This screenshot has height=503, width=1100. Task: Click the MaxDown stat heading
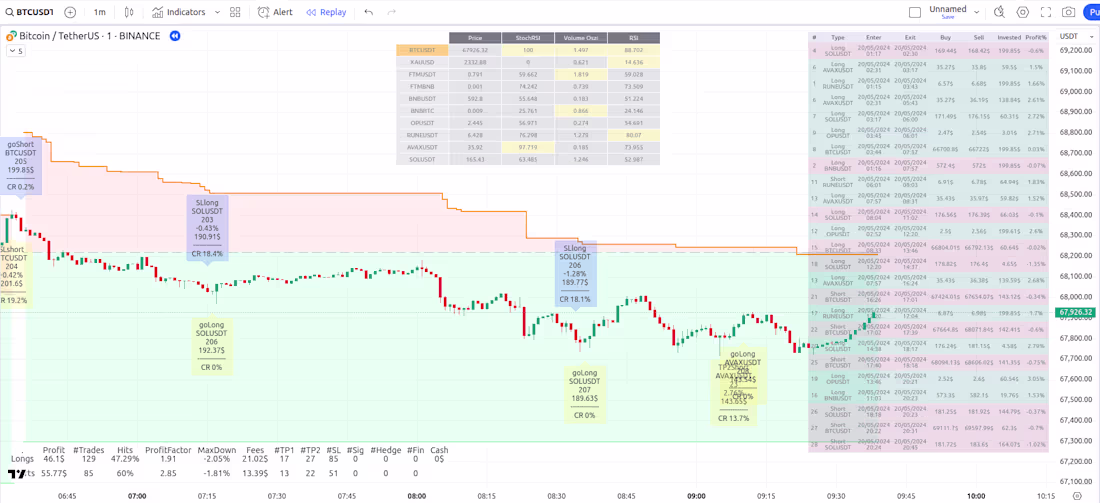coord(217,450)
